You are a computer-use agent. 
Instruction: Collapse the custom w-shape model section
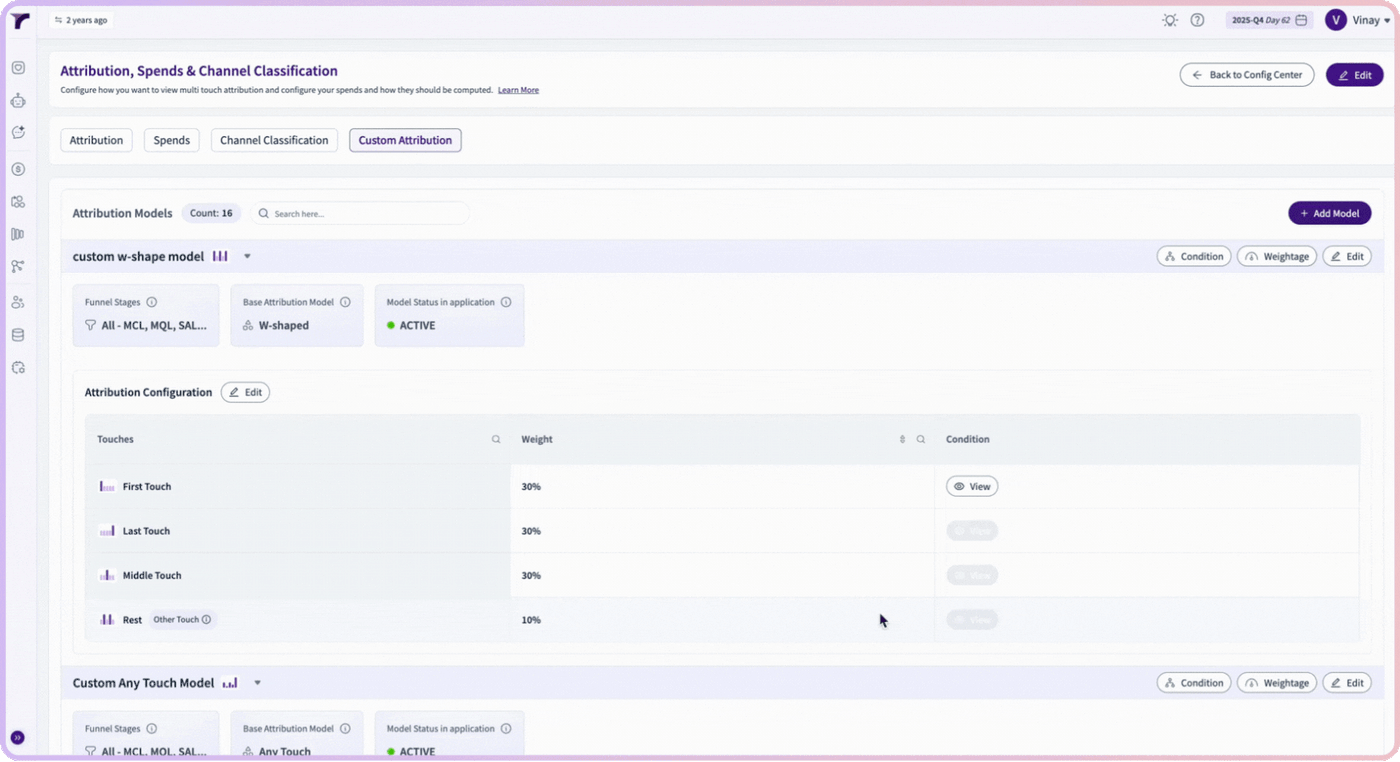[x=247, y=256]
